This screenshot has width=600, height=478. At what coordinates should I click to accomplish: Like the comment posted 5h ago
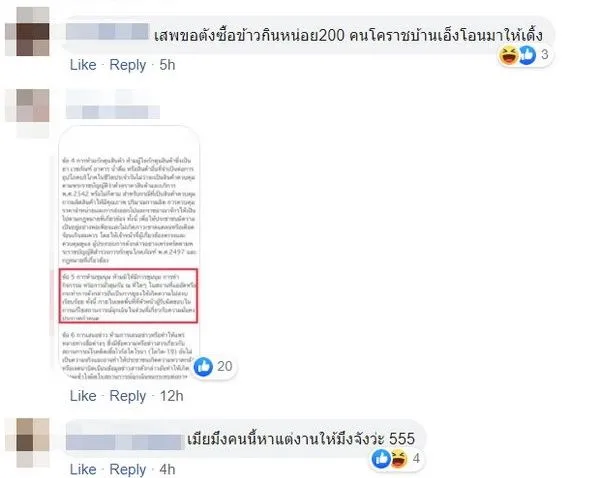[x=83, y=65]
